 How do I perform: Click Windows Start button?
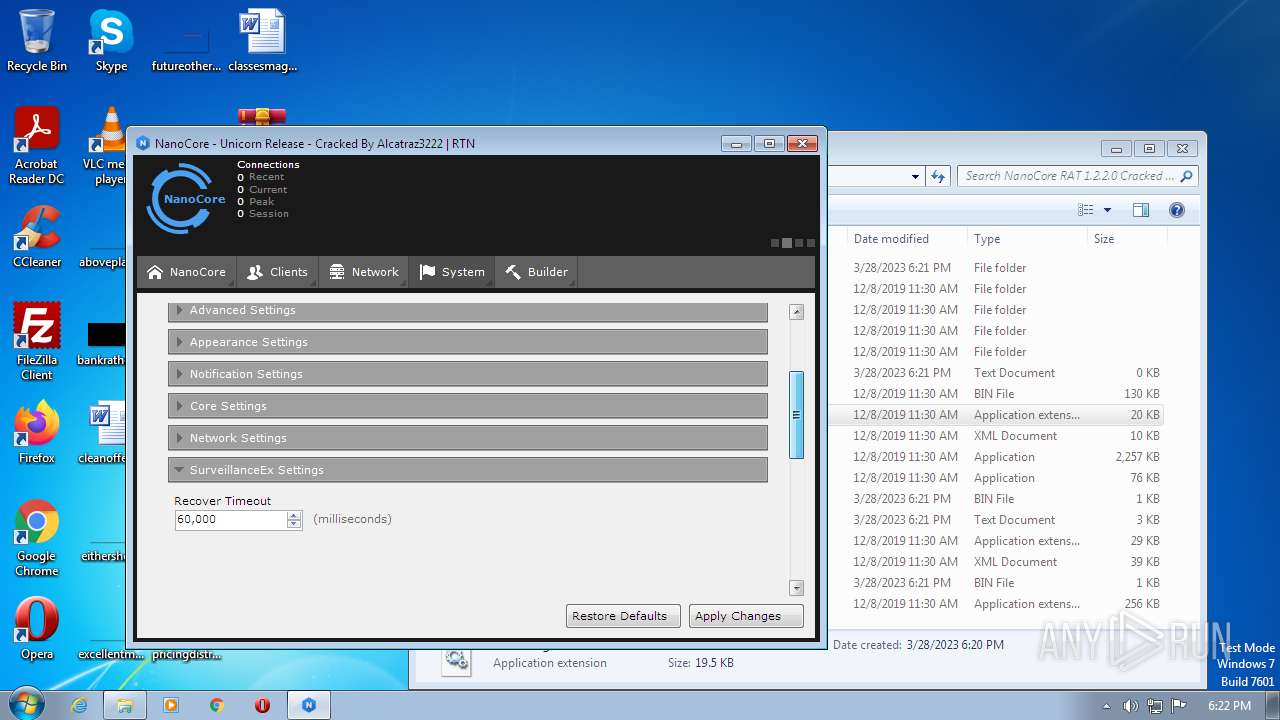tap(27, 704)
